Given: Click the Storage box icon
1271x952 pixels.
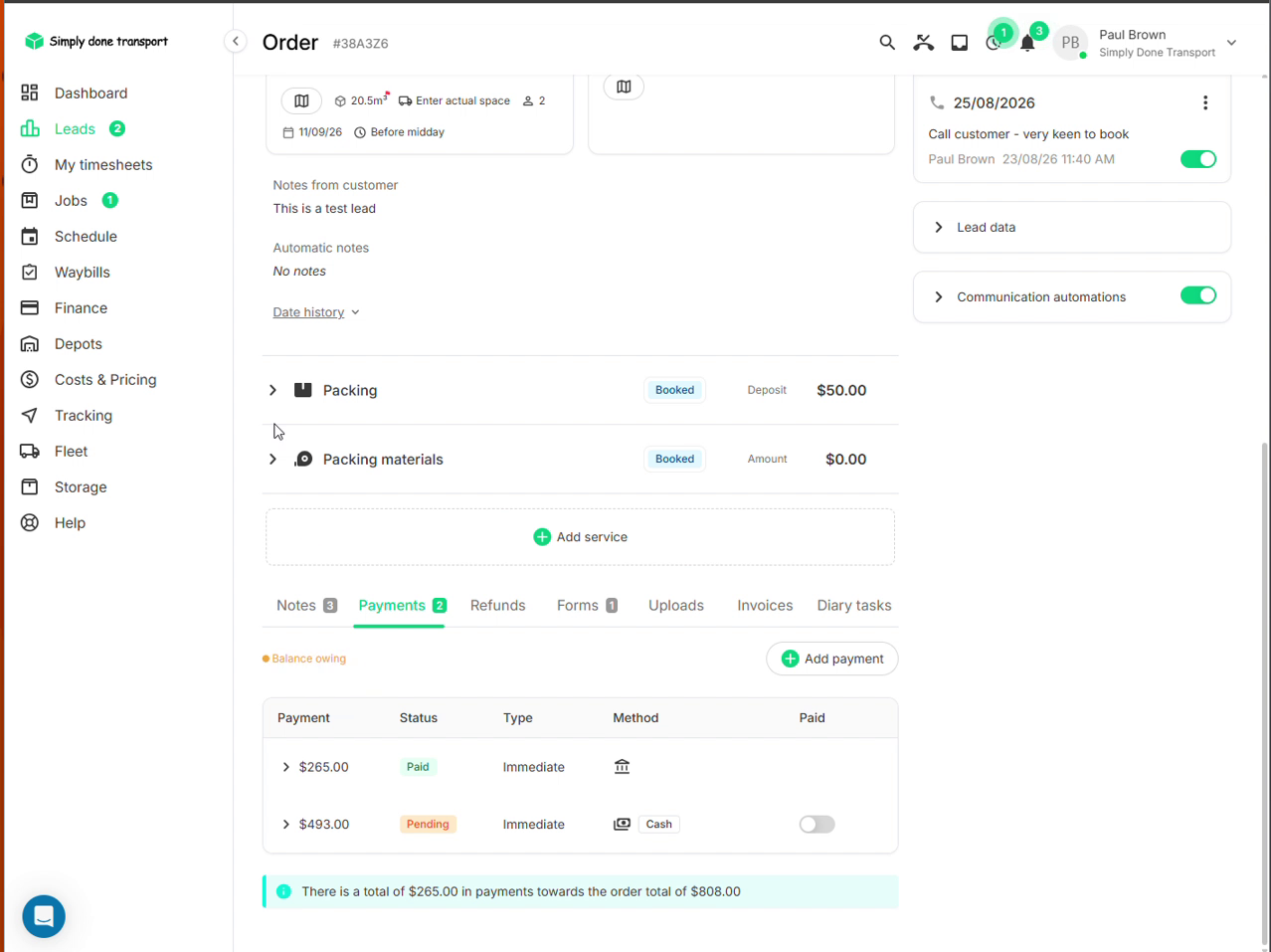Looking at the screenshot, I should coord(30,486).
